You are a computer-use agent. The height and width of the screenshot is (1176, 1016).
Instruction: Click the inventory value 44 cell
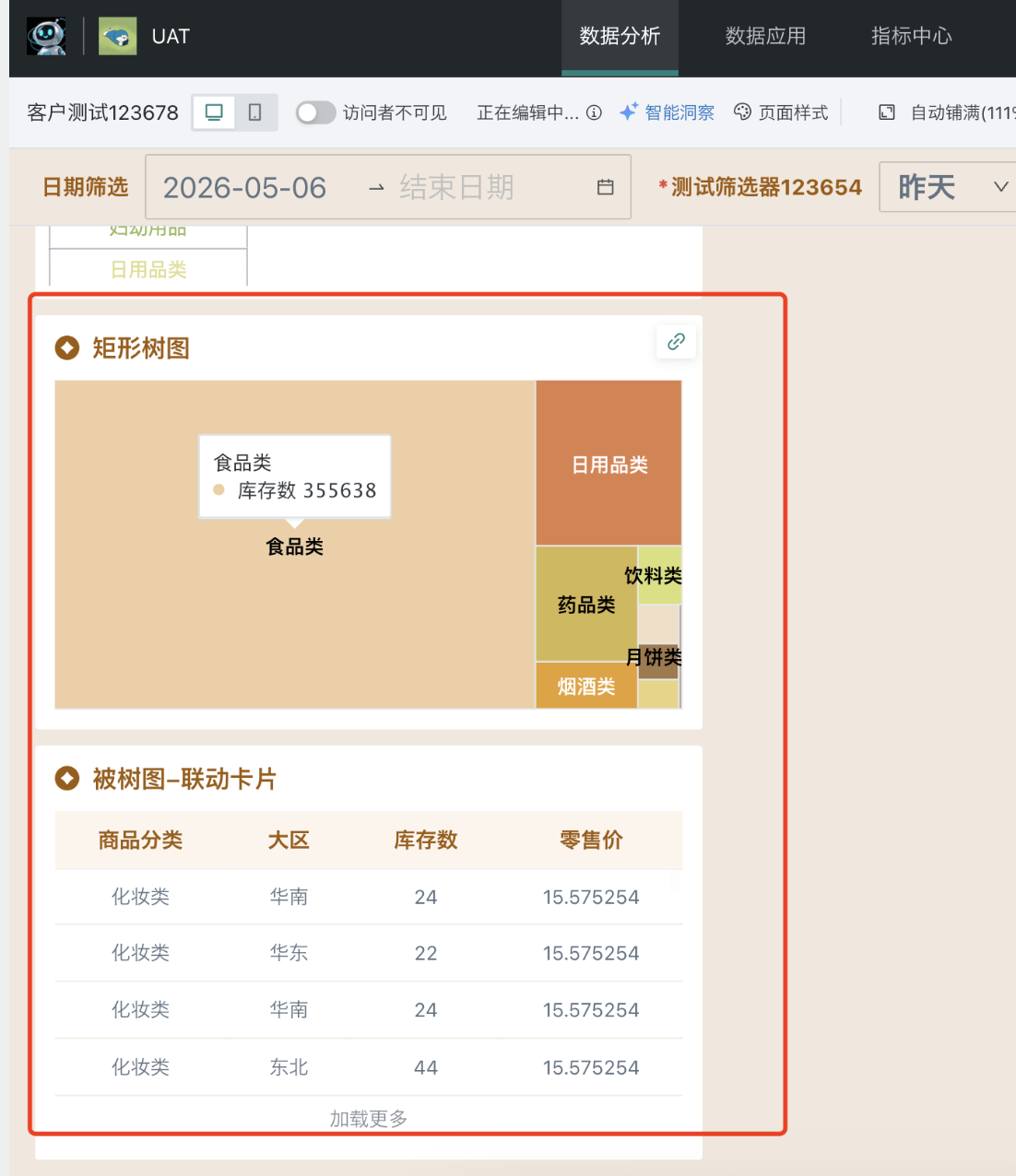[426, 1067]
